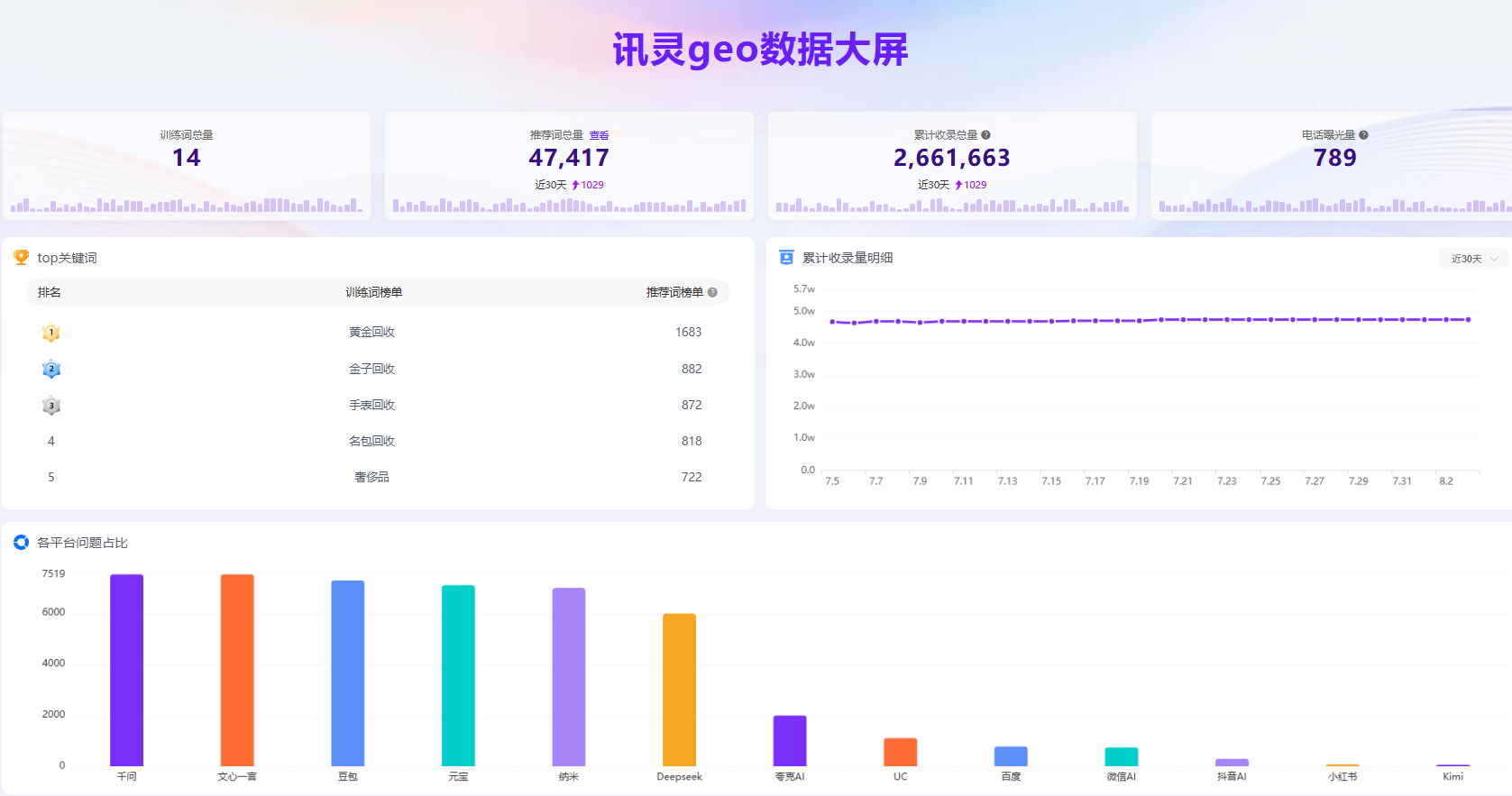Select the 奢侈品 keyword row
This screenshot has width=1512, height=796.
pos(378,477)
